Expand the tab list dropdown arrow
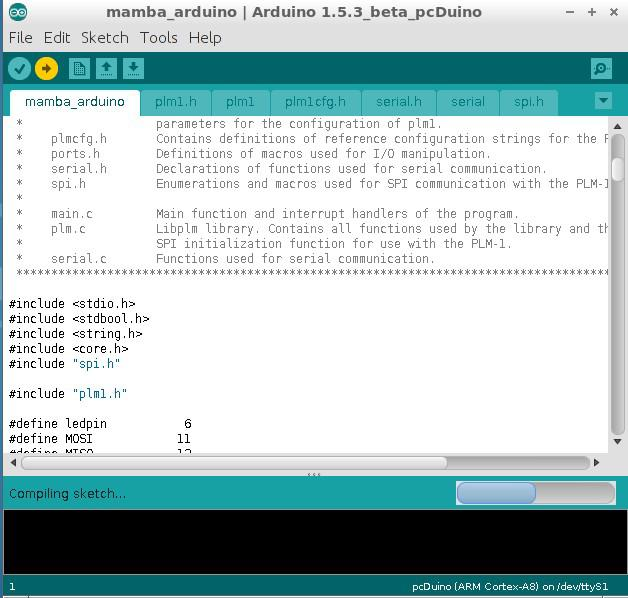Viewport: 628px width, 598px height. click(x=603, y=101)
